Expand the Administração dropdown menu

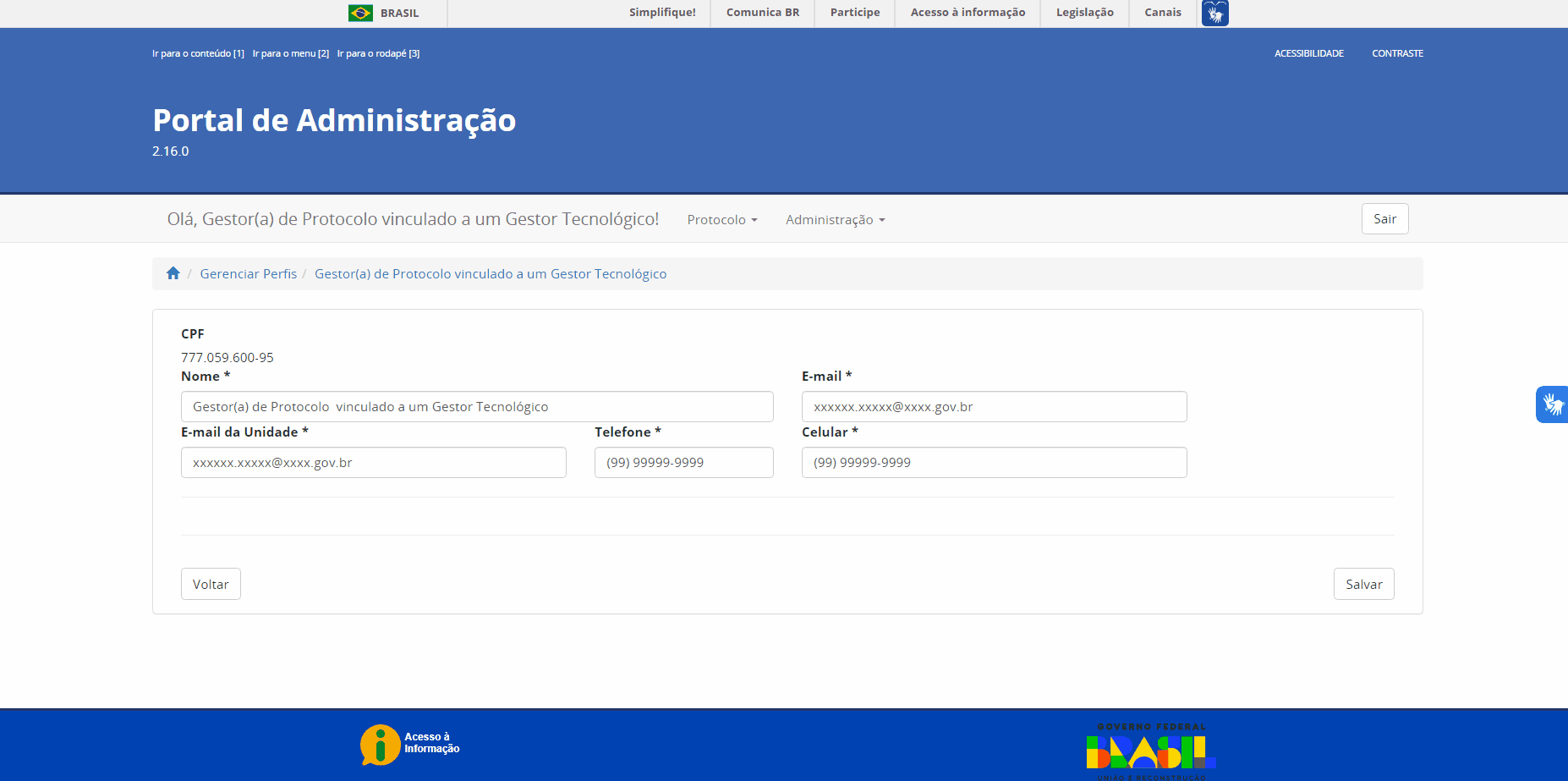pyautogui.click(x=836, y=220)
